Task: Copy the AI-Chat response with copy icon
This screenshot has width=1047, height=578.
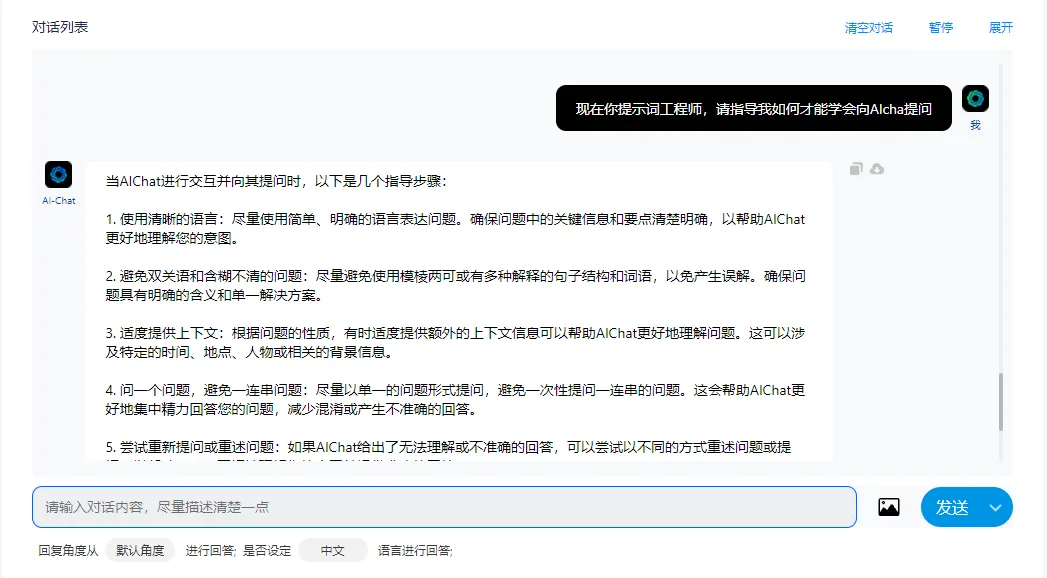Action: [x=856, y=169]
